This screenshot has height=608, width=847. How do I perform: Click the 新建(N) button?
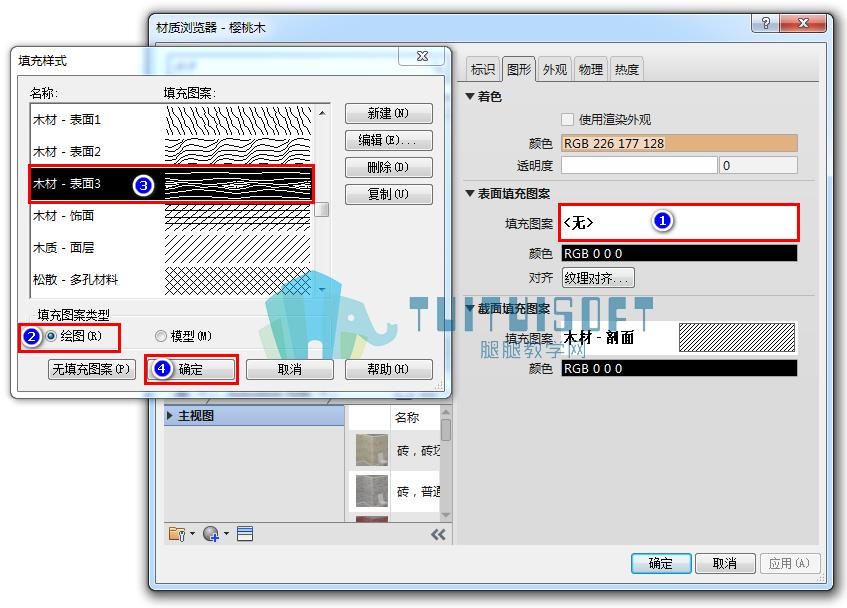click(388, 113)
